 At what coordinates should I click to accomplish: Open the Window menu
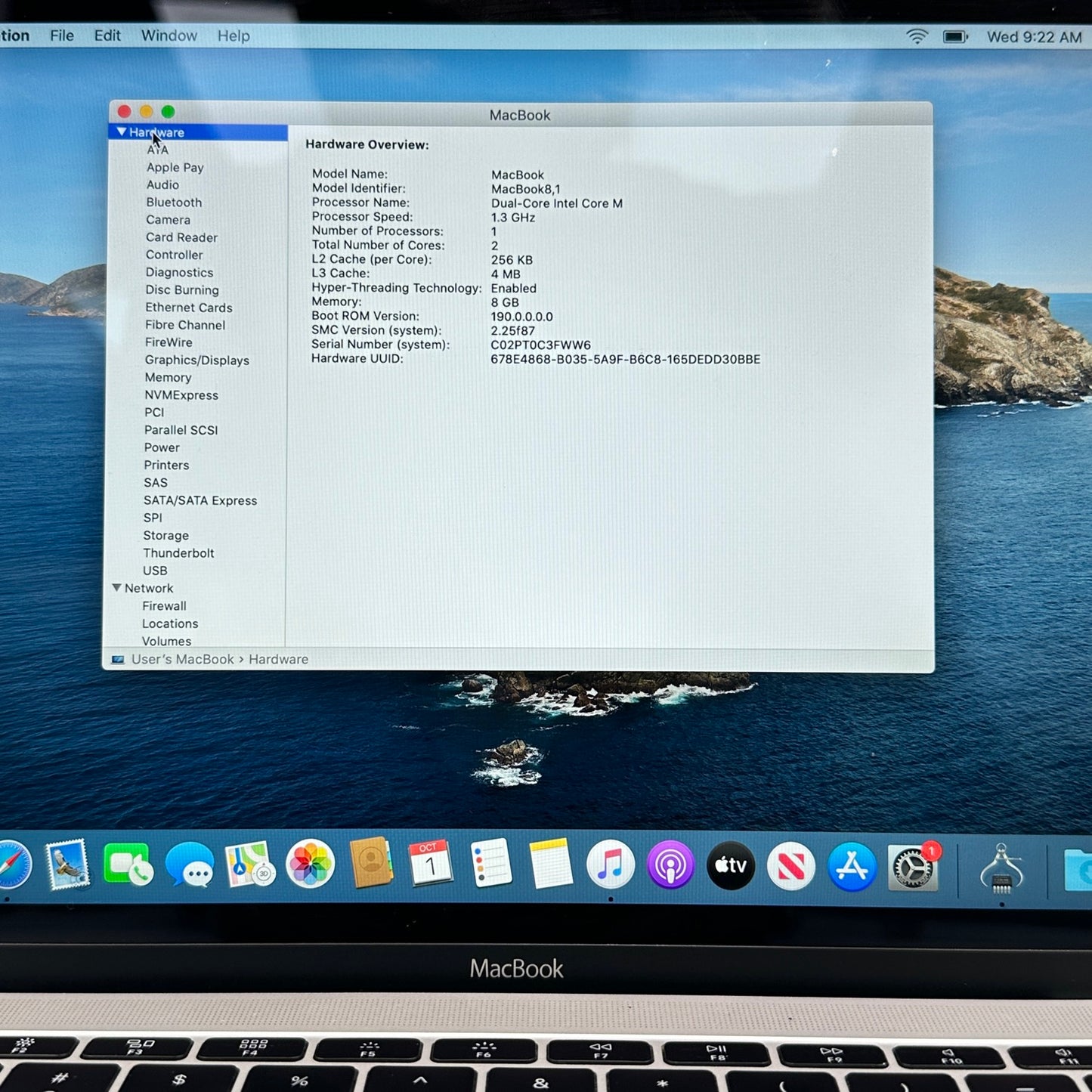[x=169, y=36]
